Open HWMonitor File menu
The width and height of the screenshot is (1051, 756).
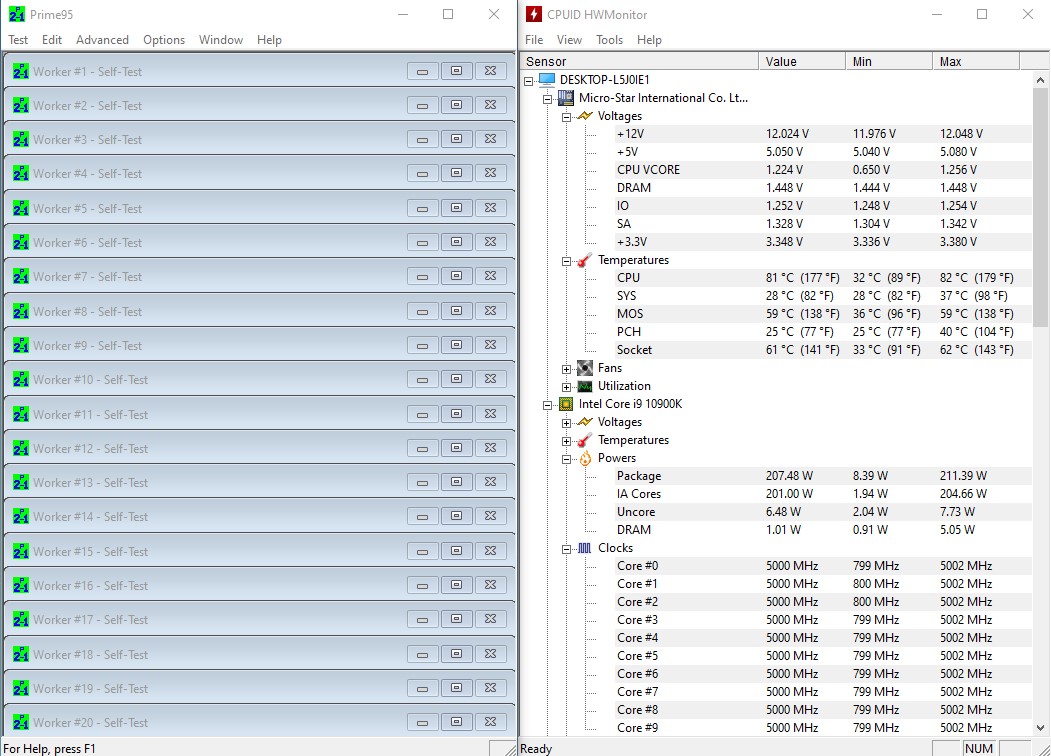(x=534, y=40)
